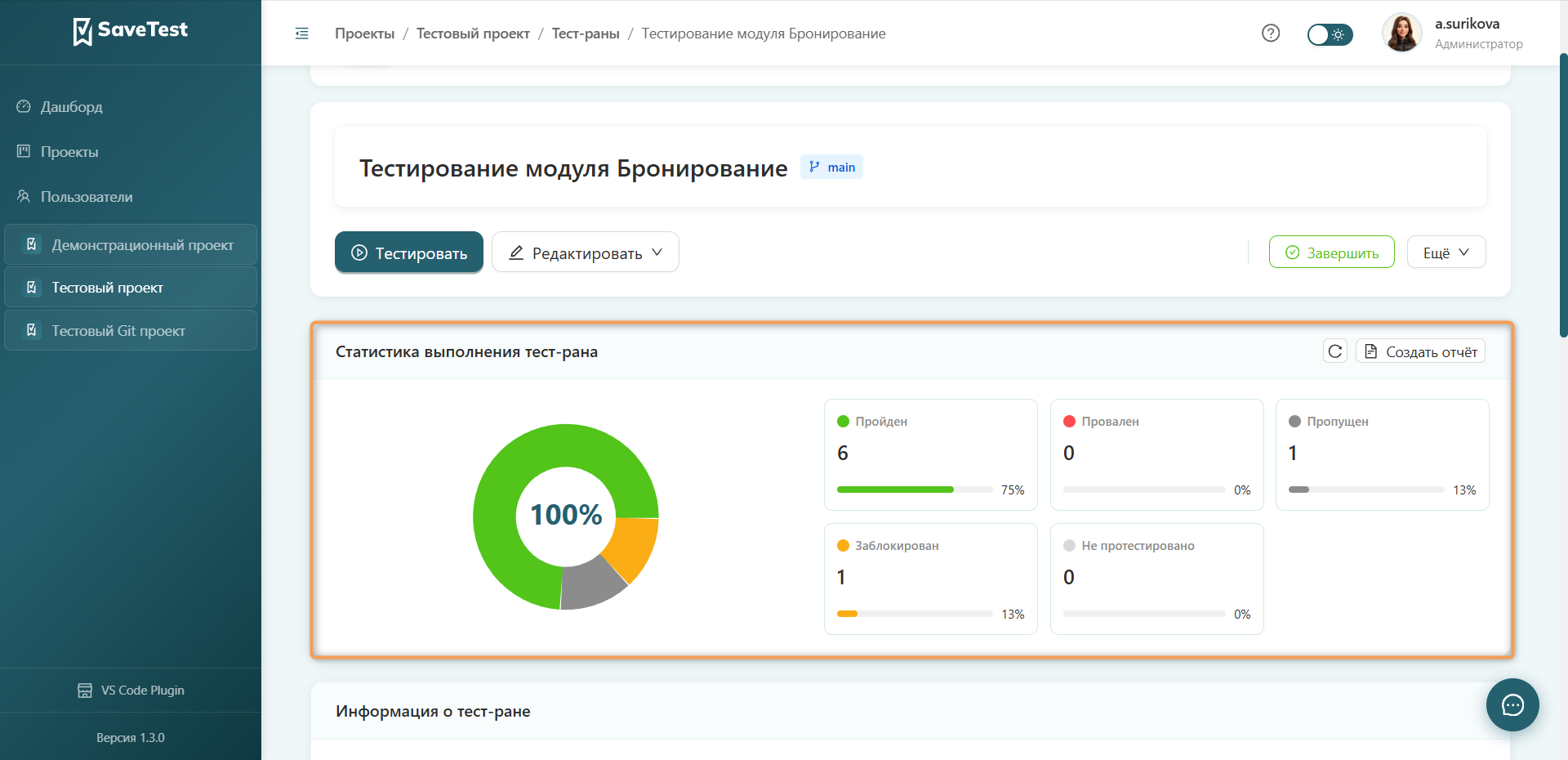Click the a.surikova username
The height and width of the screenshot is (760, 1568).
(x=1467, y=25)
